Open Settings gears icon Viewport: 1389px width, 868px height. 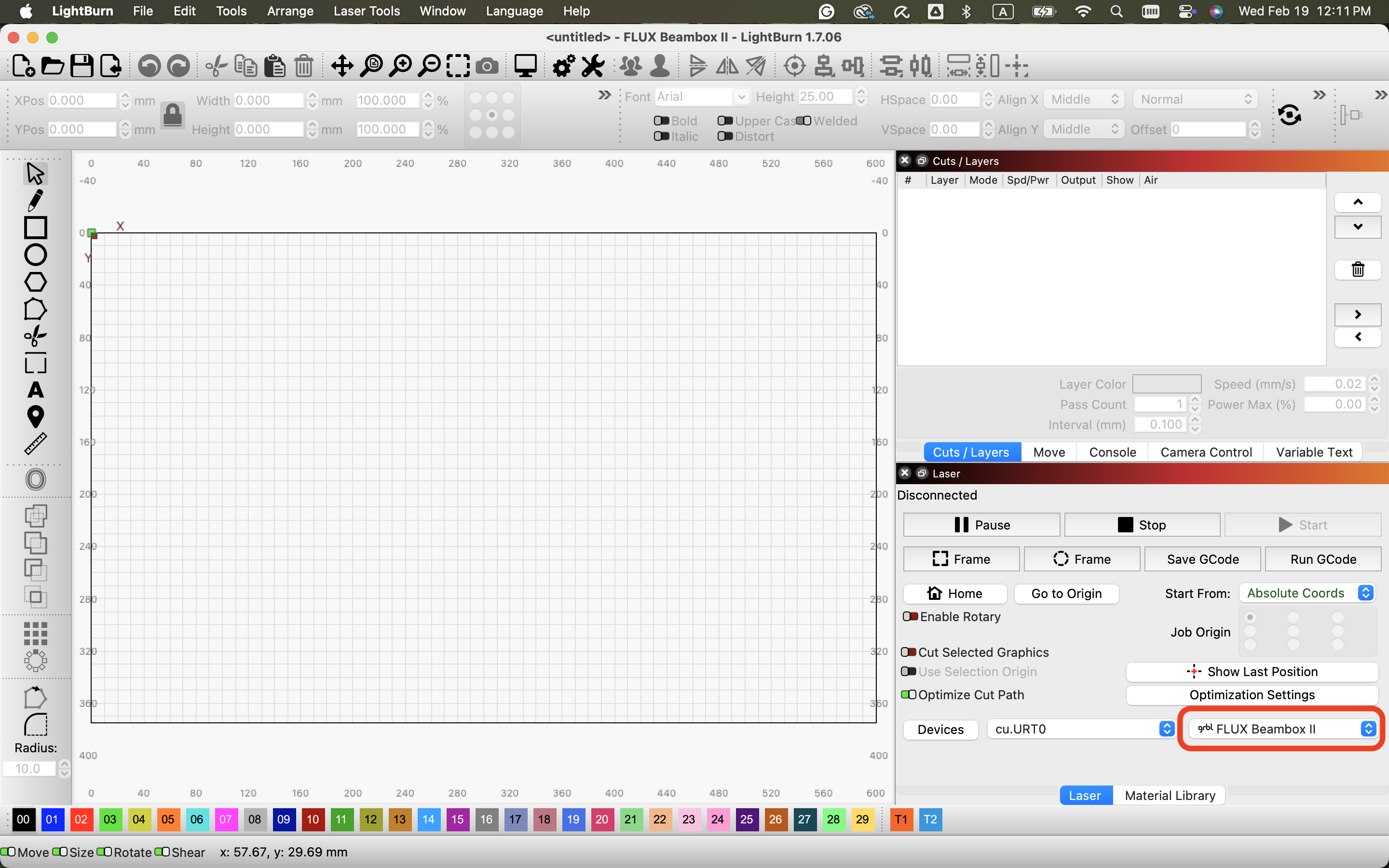point(564,66)
